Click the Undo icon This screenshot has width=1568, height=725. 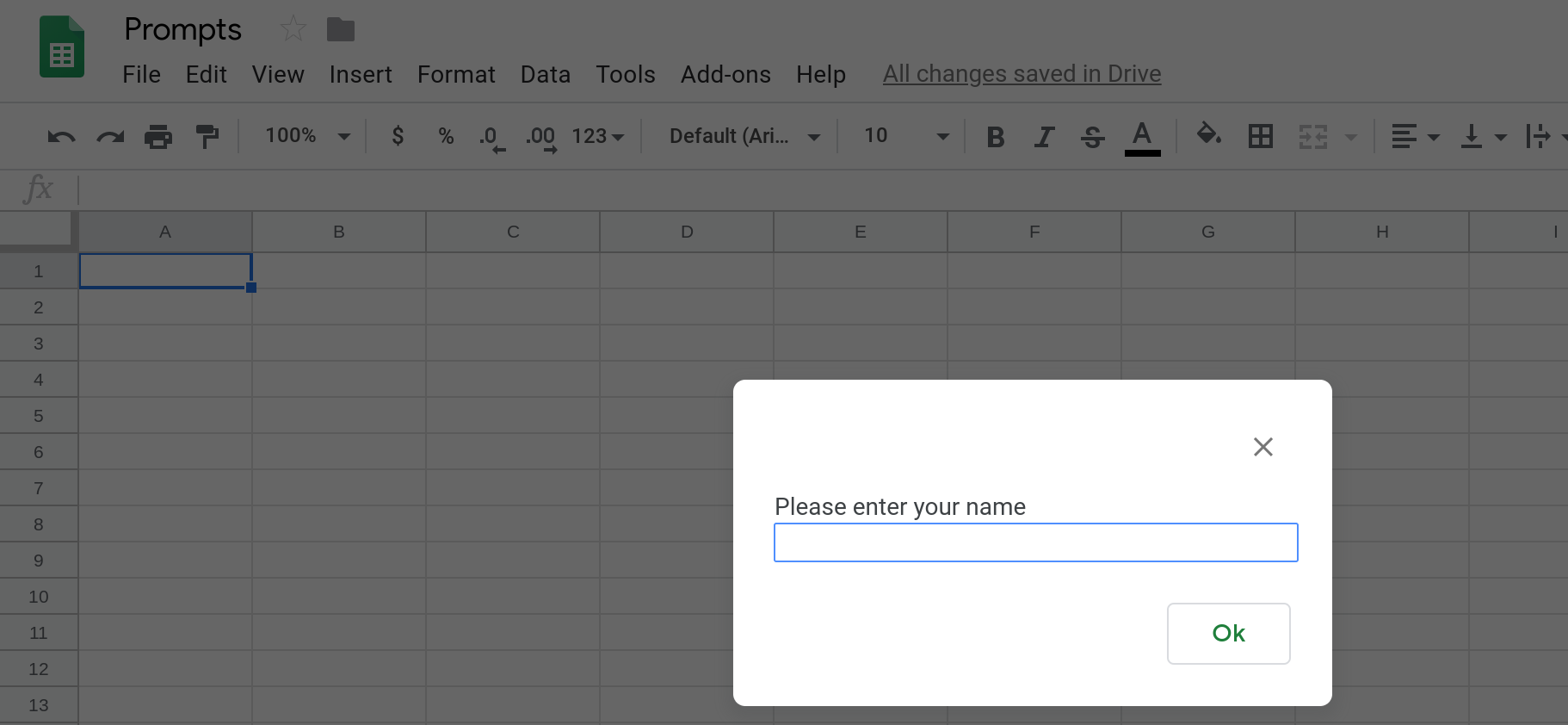coord(61,136)
